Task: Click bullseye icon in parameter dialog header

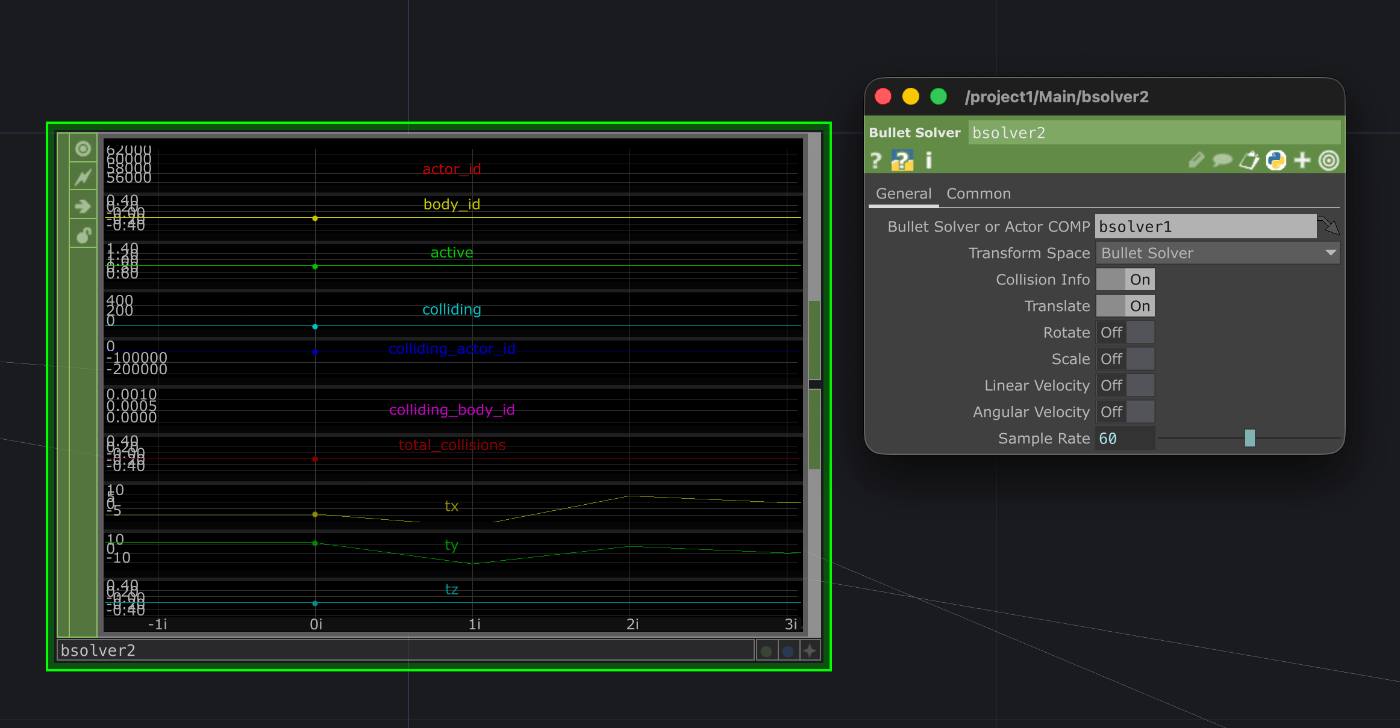Action: click(x=1328, y=160)
